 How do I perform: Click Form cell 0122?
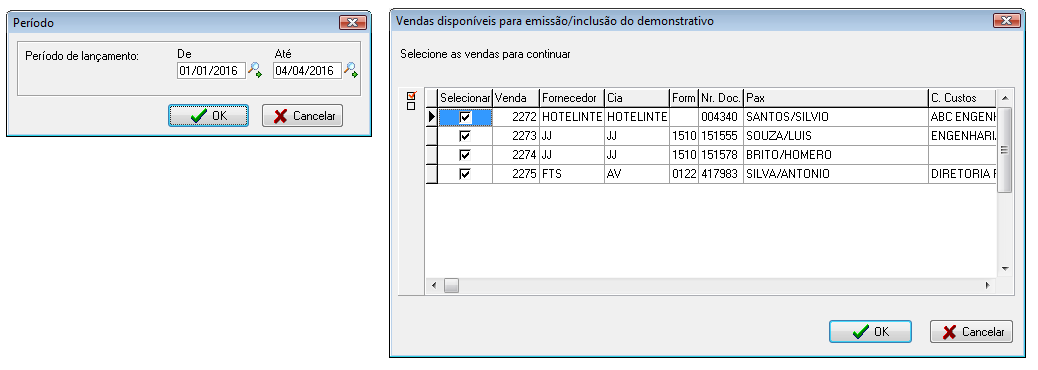[683, 174]
